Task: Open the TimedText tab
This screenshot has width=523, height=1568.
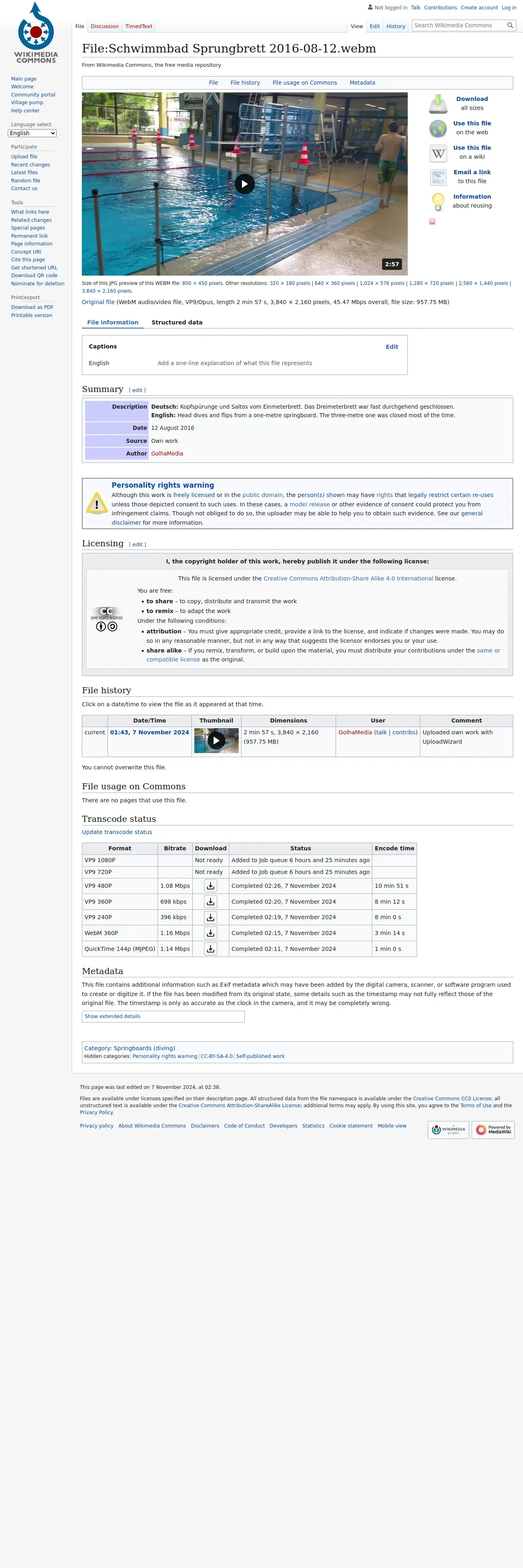Action: [x=139, y=26]
